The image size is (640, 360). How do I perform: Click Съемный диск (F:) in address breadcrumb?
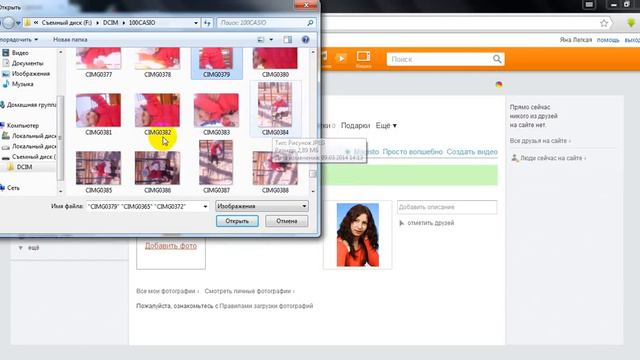[67, 23]
